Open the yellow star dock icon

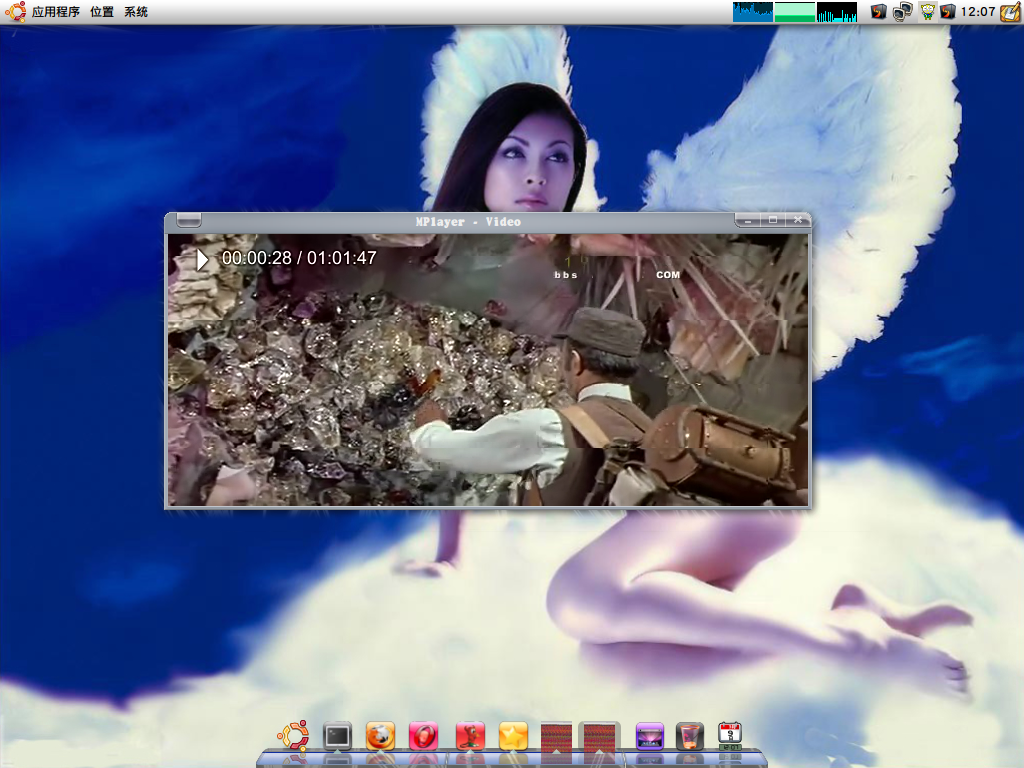pyautogui.click(x=513, y=737)
